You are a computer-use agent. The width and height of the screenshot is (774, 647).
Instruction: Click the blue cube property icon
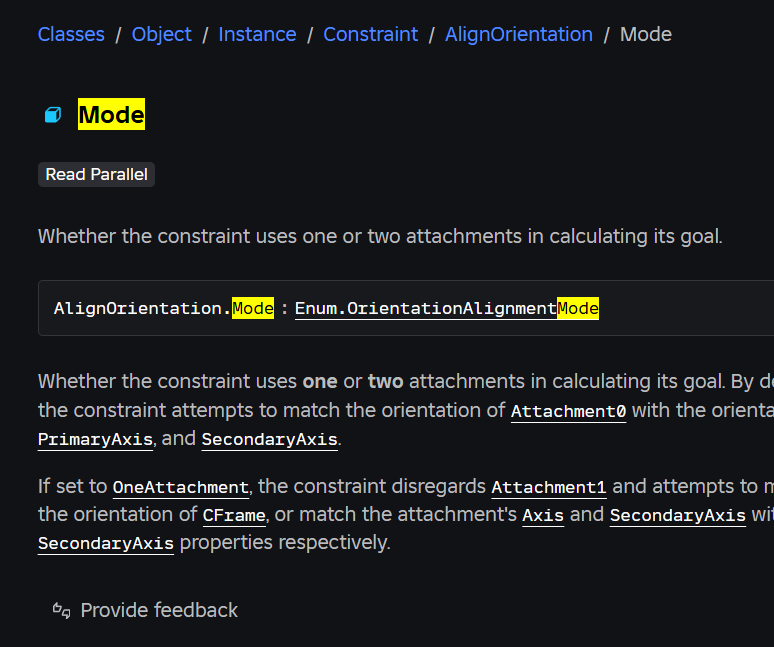[53, 115]
